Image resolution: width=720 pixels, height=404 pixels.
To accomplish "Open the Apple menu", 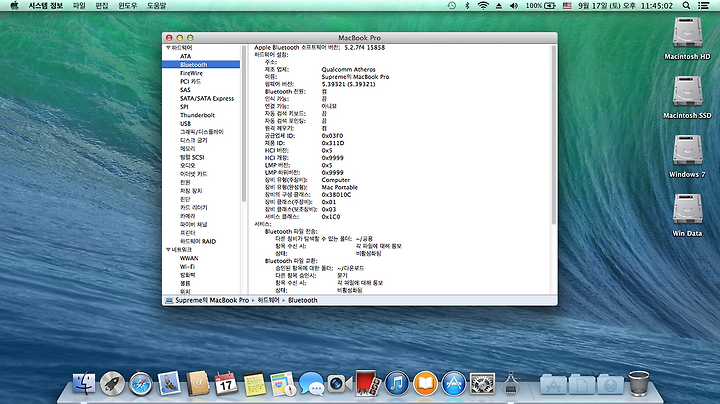I will point(14,6).
